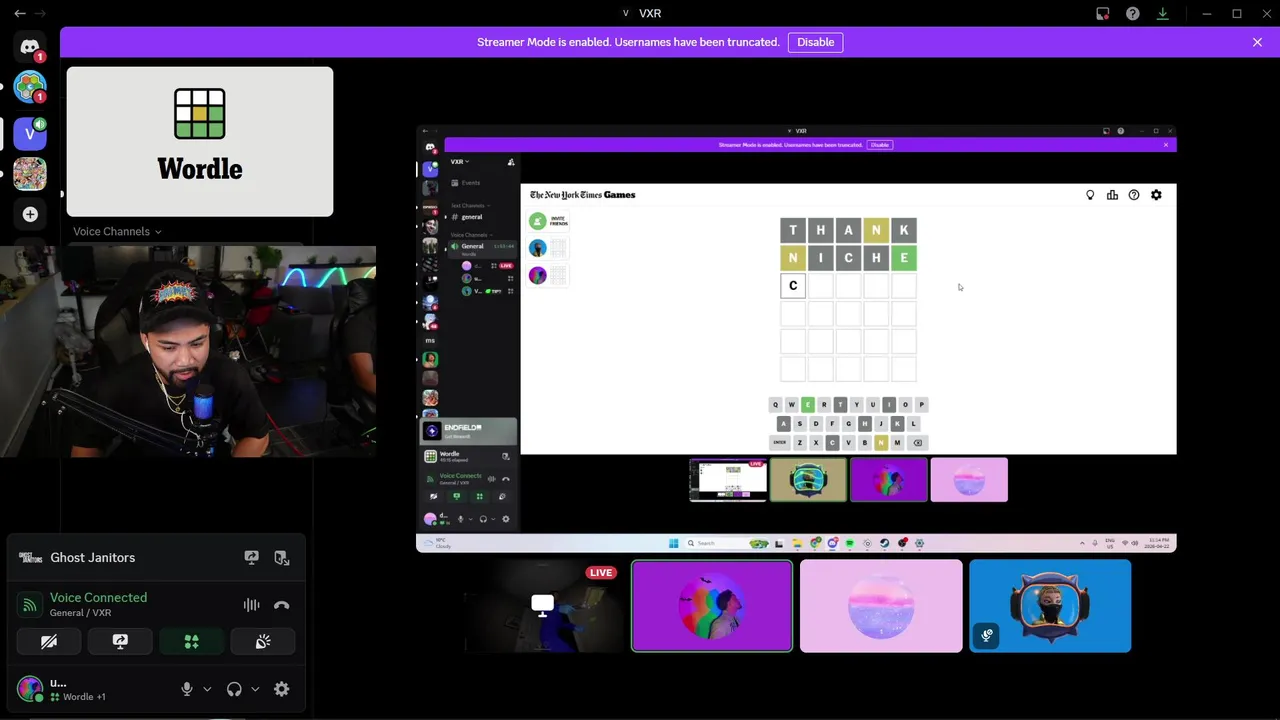Expand Text Channels category in streamed Discord
Screen dimensions: 1280x720
(x=469, y=205)
